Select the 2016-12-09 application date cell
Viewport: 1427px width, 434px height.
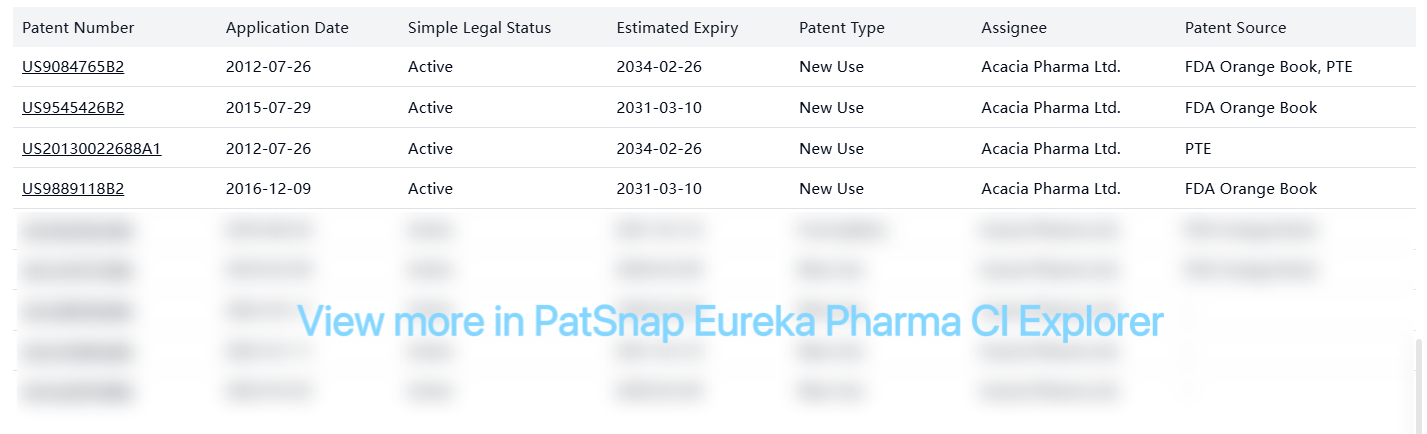tap(268, 189)
